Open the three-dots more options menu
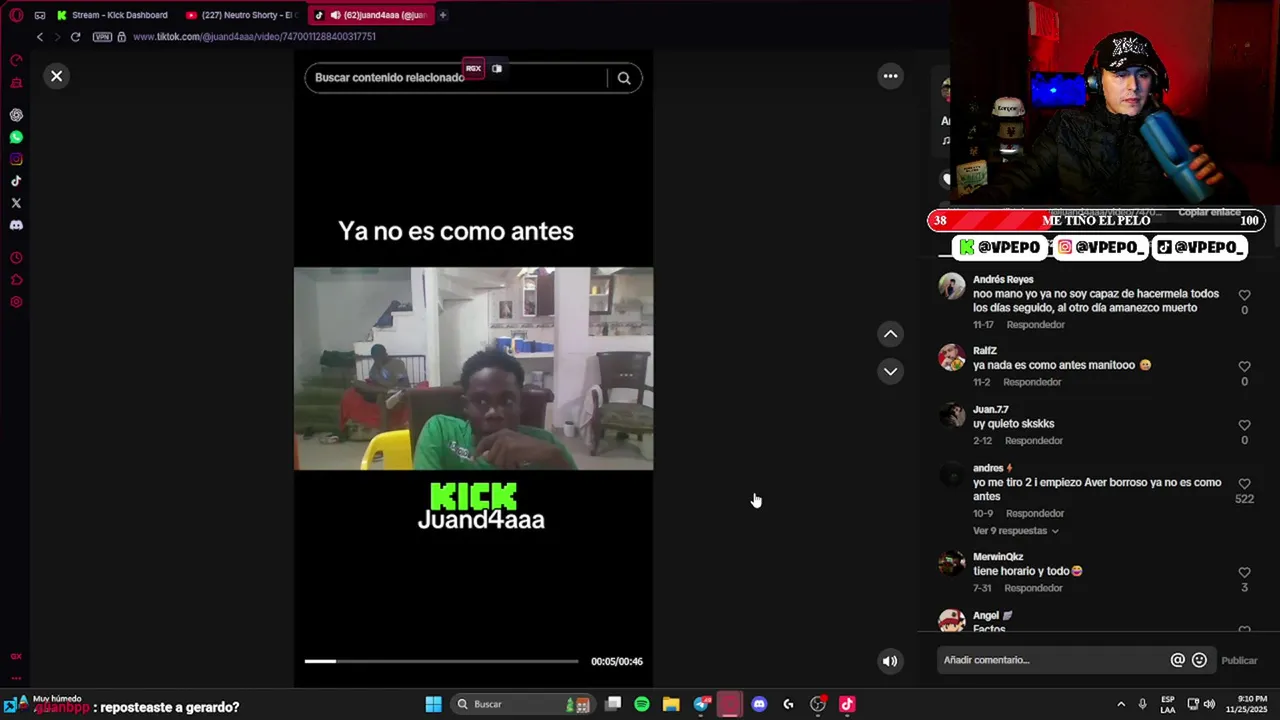Viewport: 1280px width, 720px height. tap(890, 76)
